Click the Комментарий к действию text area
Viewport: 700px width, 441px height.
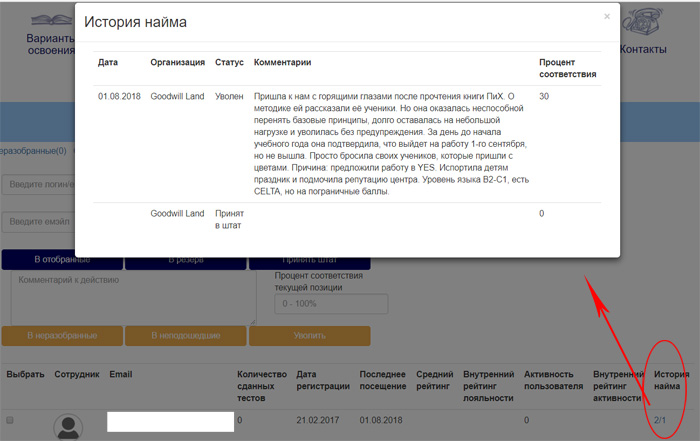[x=128, y=296]
